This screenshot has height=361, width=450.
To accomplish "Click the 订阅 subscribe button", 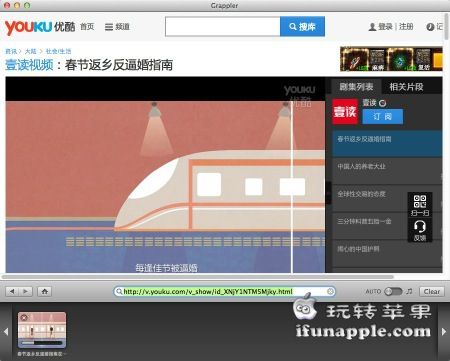I will 382,116.
